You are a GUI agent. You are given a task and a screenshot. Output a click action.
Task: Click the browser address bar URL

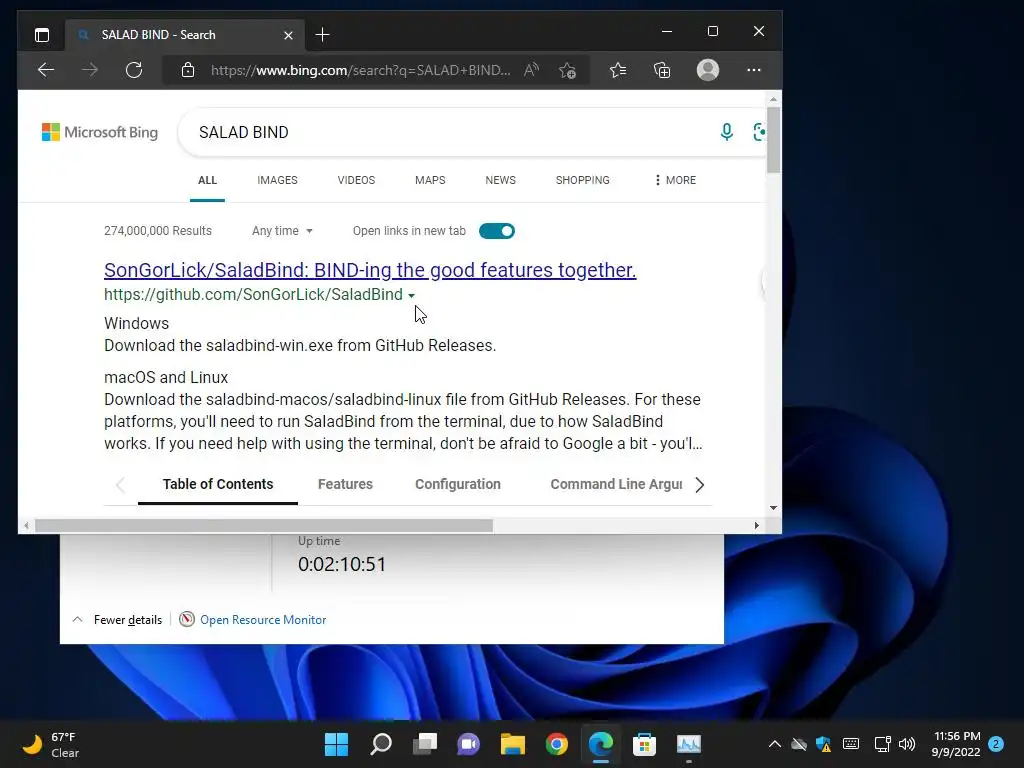point(360,70)
